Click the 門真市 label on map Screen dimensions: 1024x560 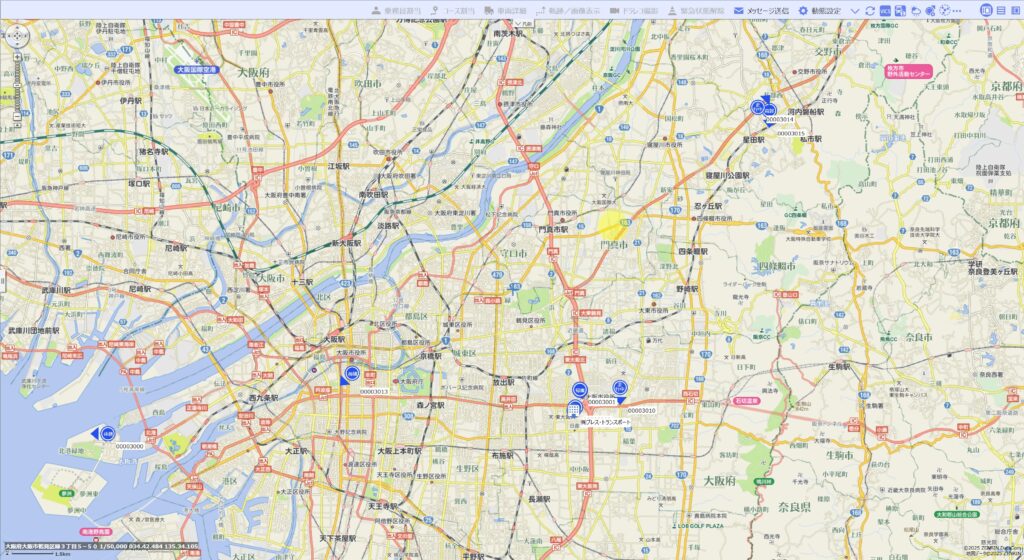[613, 245]
